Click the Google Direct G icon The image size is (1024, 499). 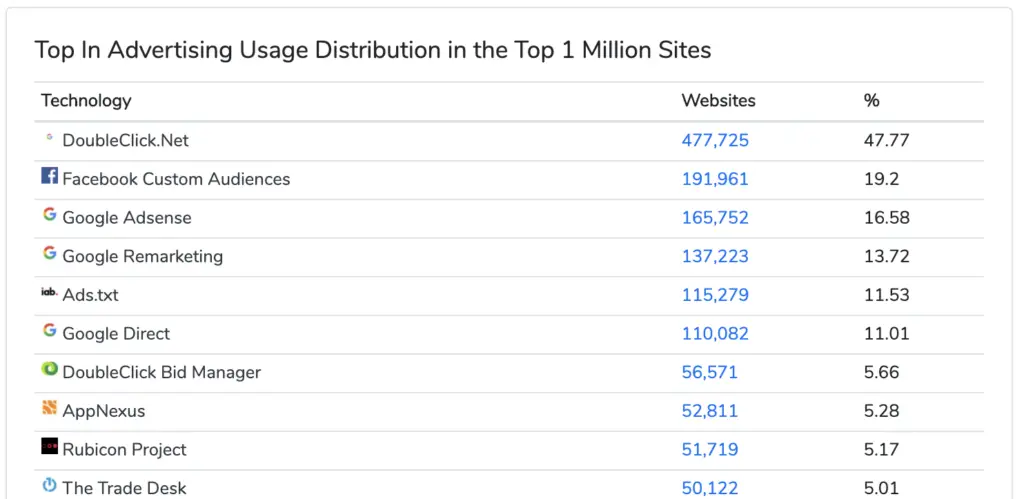pos(50,330)
